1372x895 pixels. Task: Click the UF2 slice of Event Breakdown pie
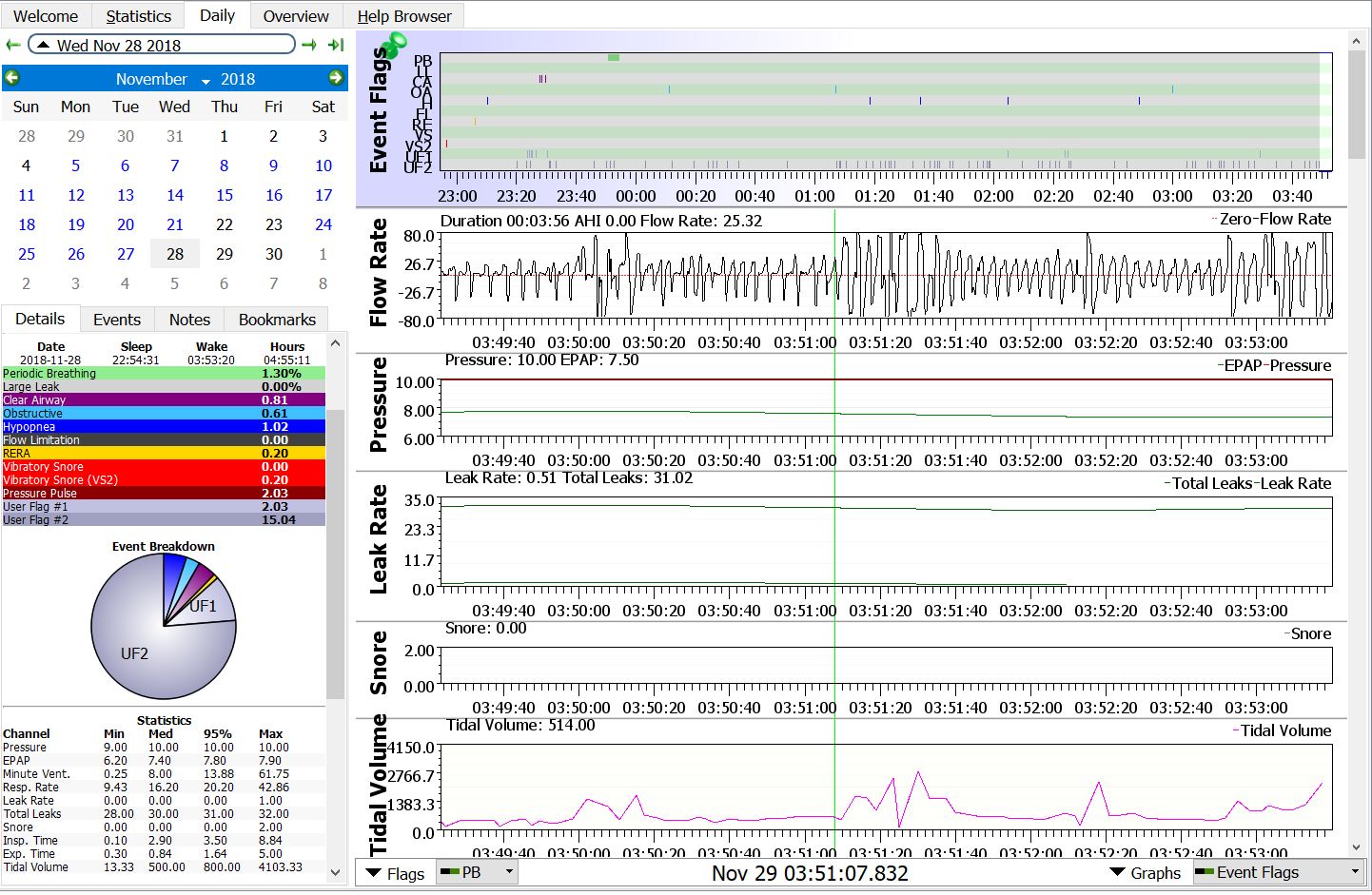tap(135, 654)
